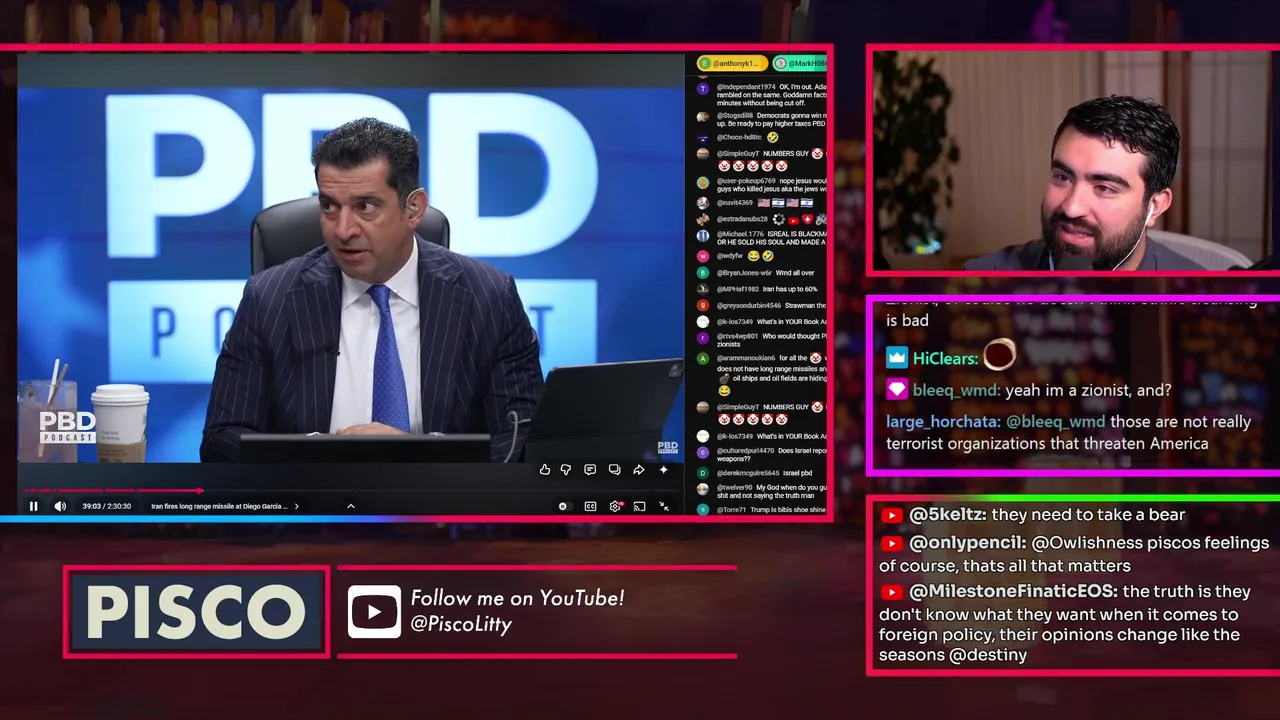Click @Michael.1776 chat message
The width and height of the screenshot is (1280, 720).
pos(771,238)
